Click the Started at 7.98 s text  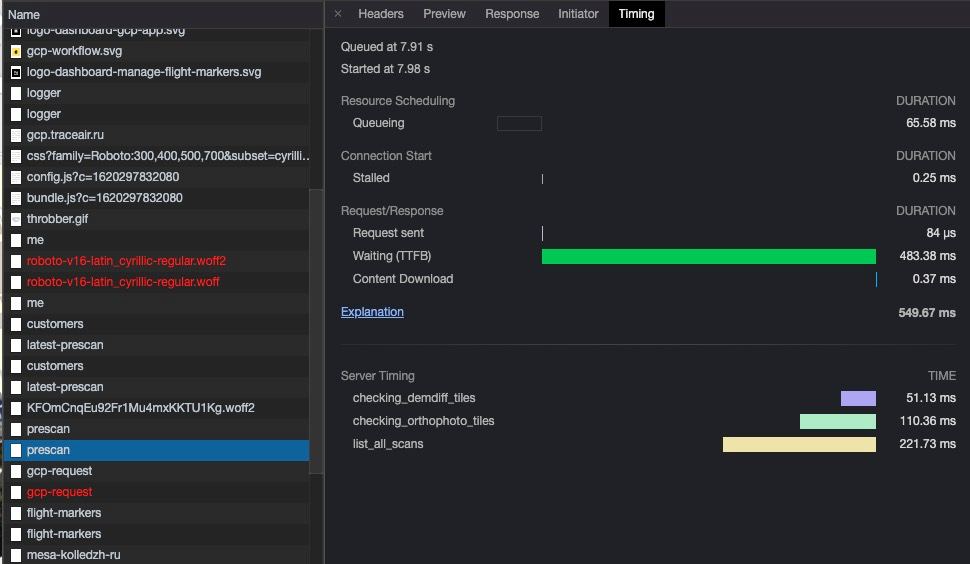click(385, 69)
